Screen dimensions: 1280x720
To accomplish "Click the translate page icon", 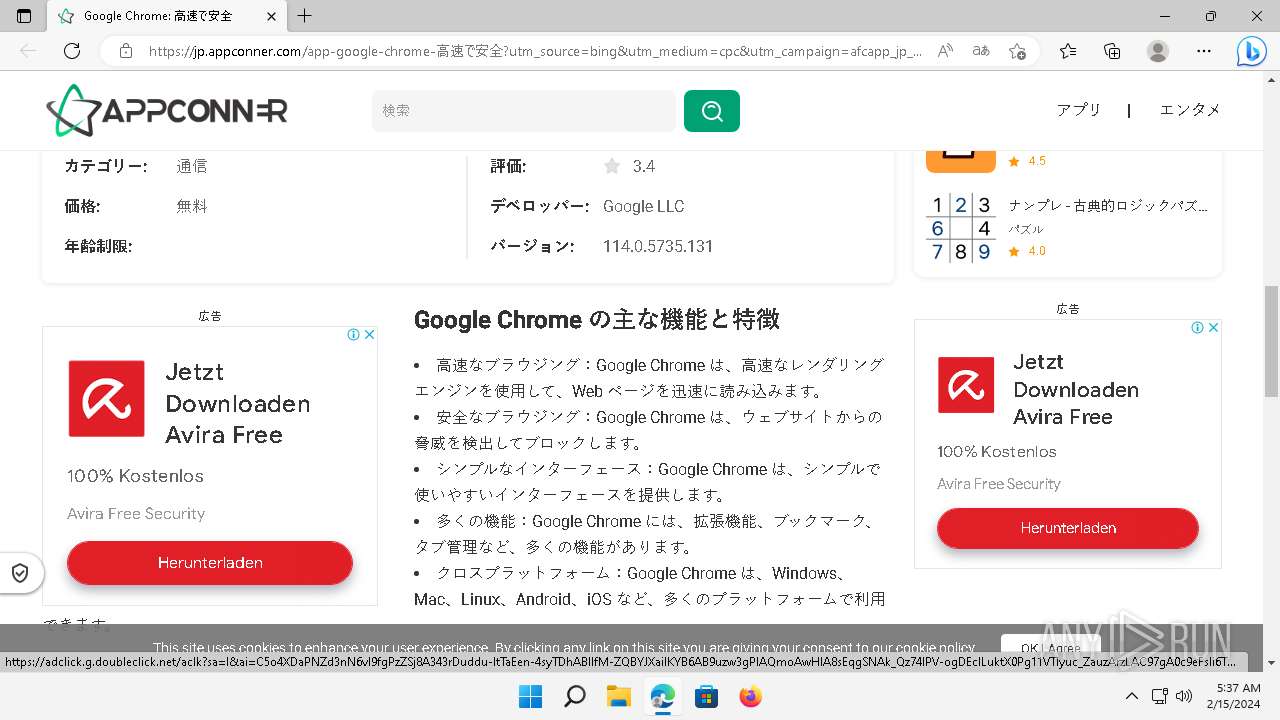I will 981,51.
